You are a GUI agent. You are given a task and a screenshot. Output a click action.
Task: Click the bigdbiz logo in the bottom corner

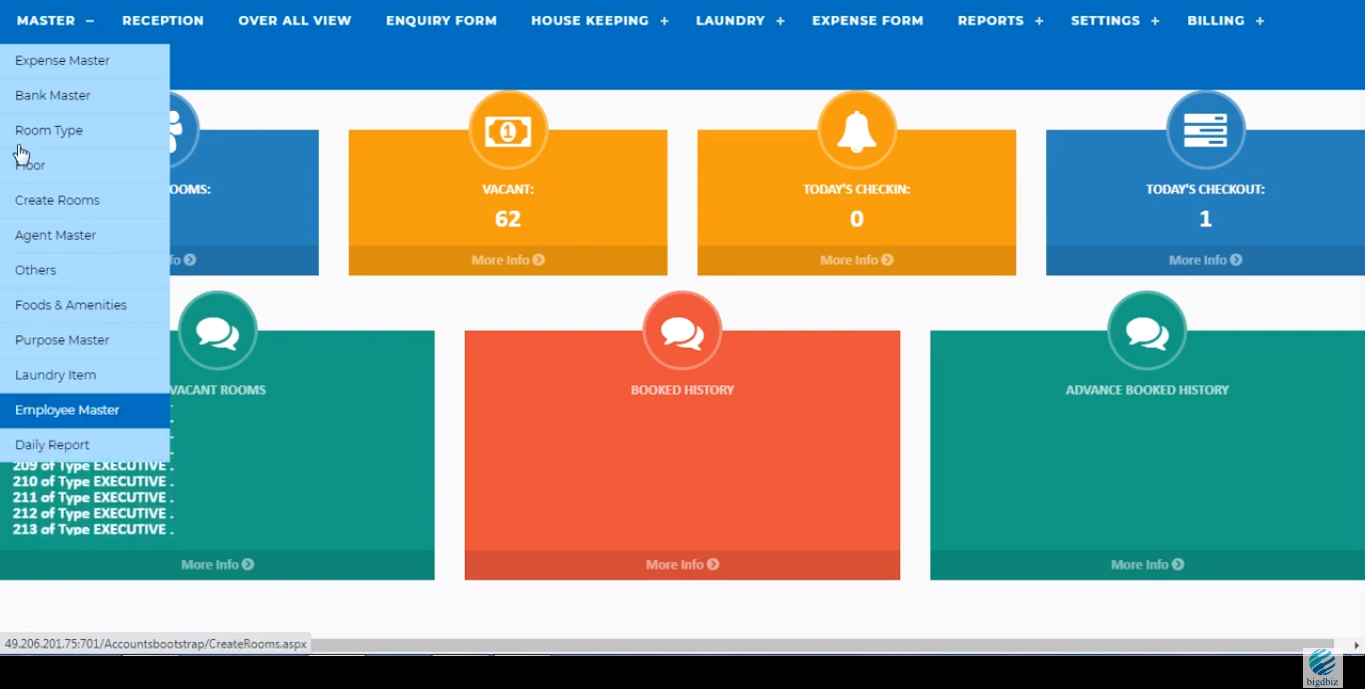[x=1322, y=668]
